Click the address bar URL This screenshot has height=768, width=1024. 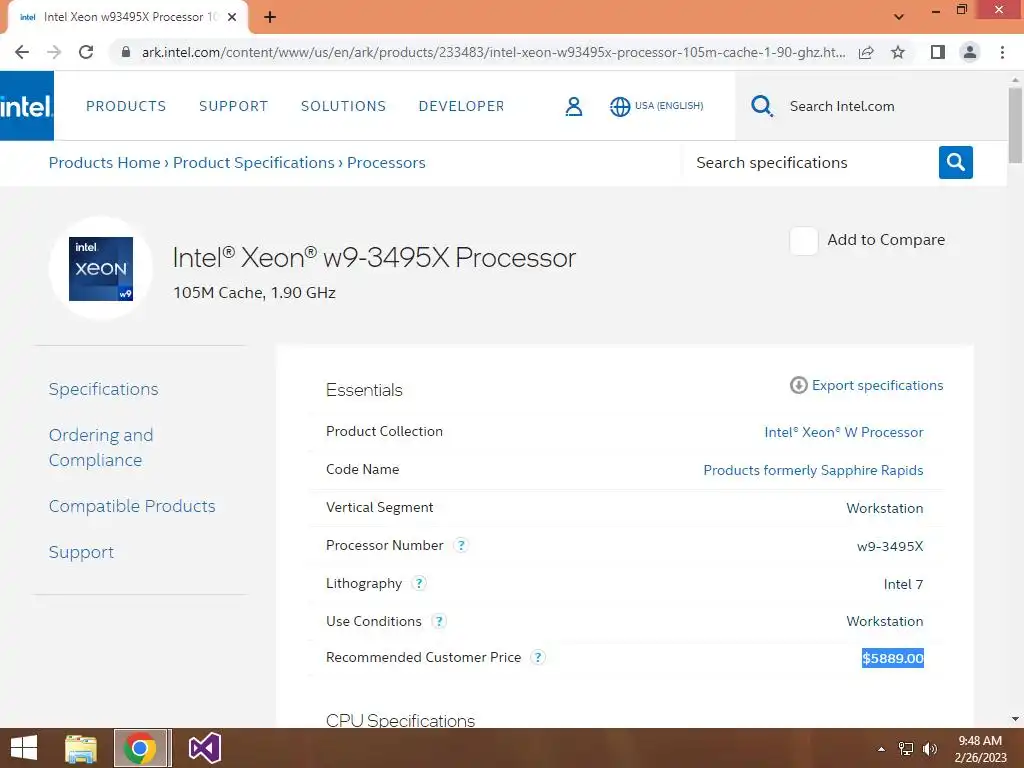494,52
